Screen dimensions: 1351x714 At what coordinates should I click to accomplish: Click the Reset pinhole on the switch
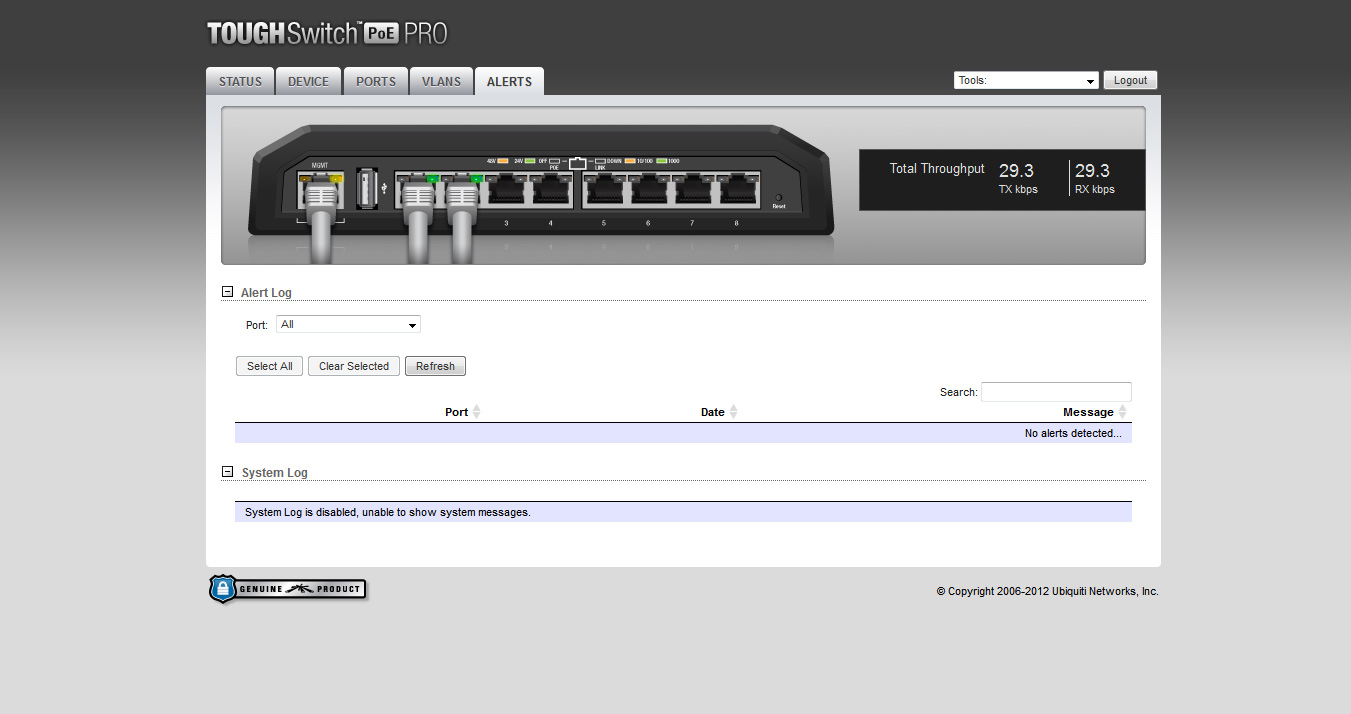779,197
